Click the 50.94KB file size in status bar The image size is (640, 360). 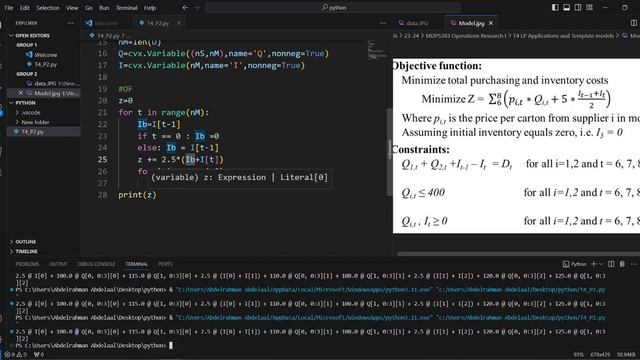626,355
